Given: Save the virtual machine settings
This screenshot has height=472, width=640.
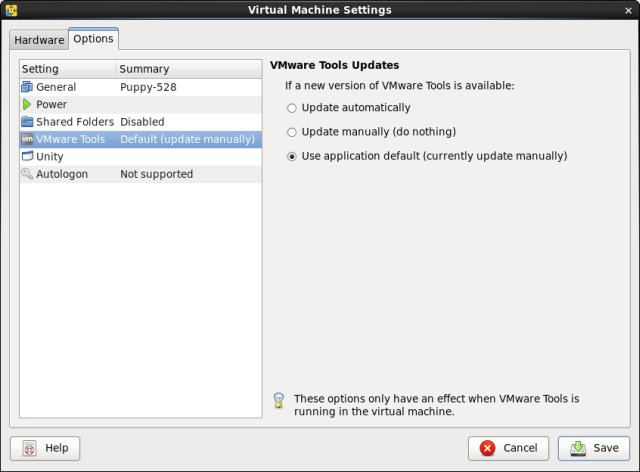Looking at the screenshot, I should (x=594, y=448).
